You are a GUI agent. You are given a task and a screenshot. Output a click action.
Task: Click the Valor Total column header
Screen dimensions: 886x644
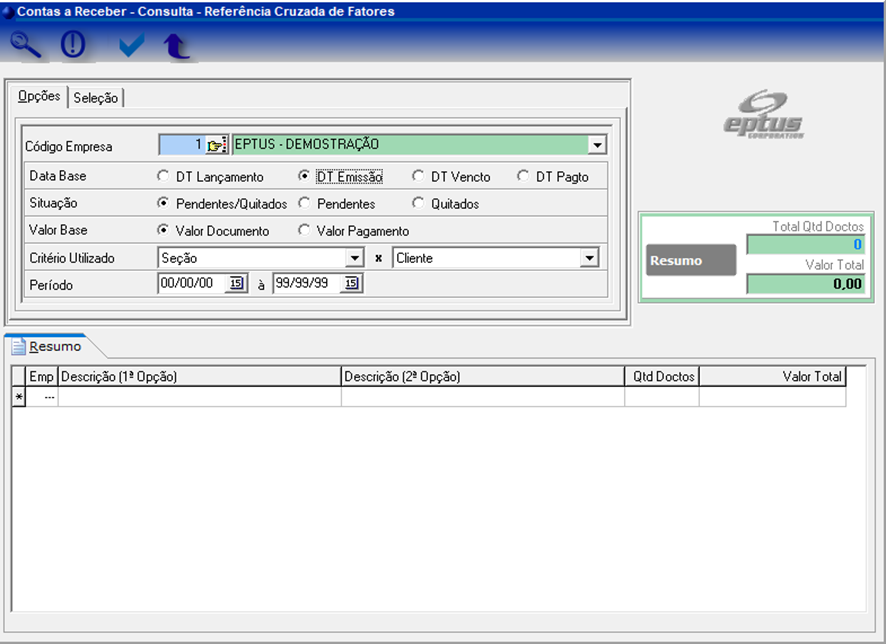(772, 377)
